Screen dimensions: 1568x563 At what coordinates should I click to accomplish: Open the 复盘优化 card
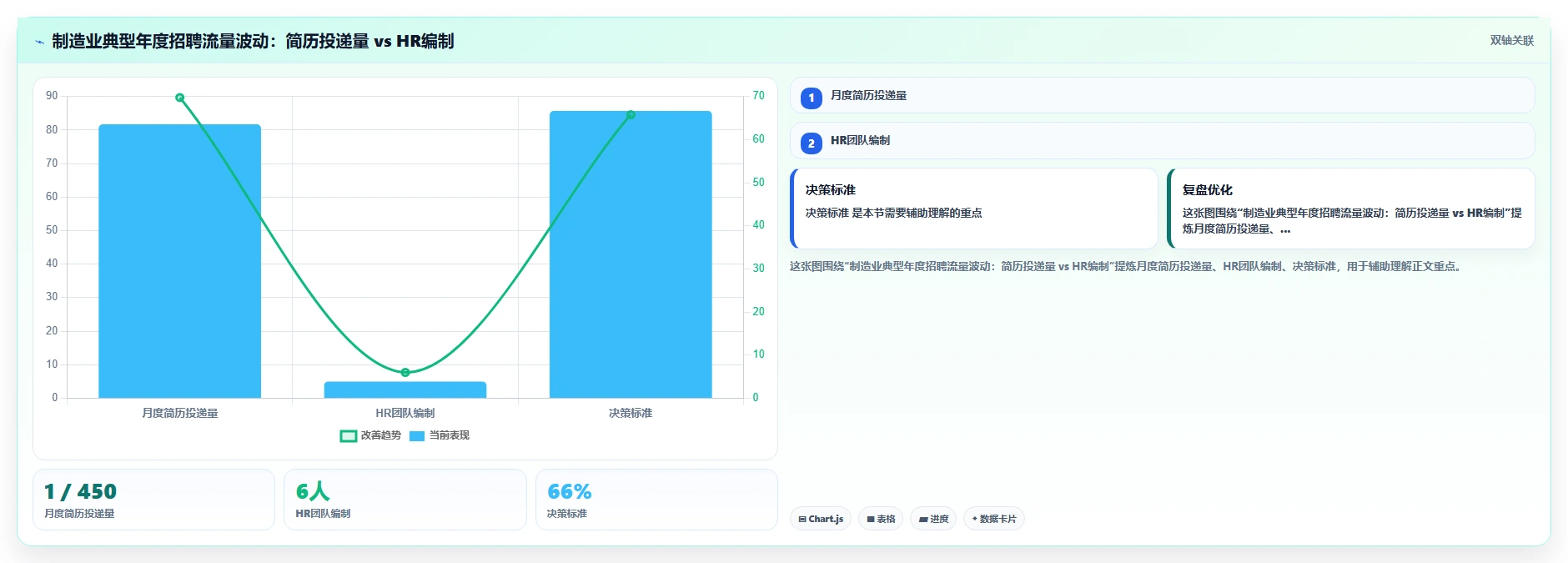point(1350,209)
